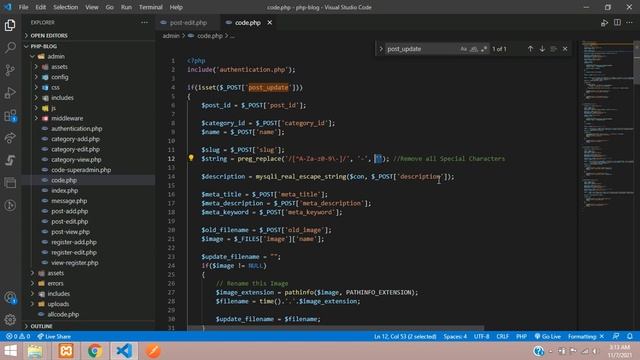Viewport: 640px width, 360px height.
Task: Toggle Formatting status bar item
Action: (x=586, y=336)
